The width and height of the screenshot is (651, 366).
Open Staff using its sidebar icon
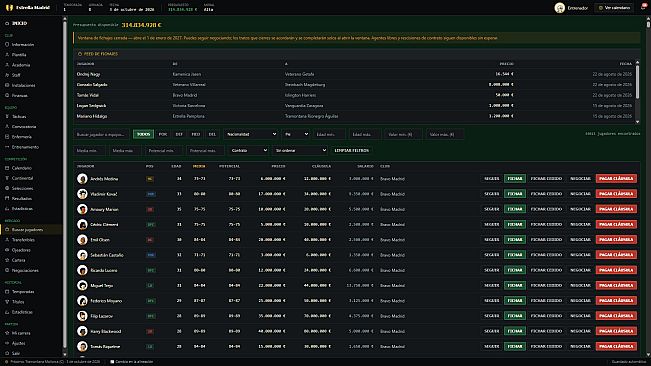[x=7, y=75]
